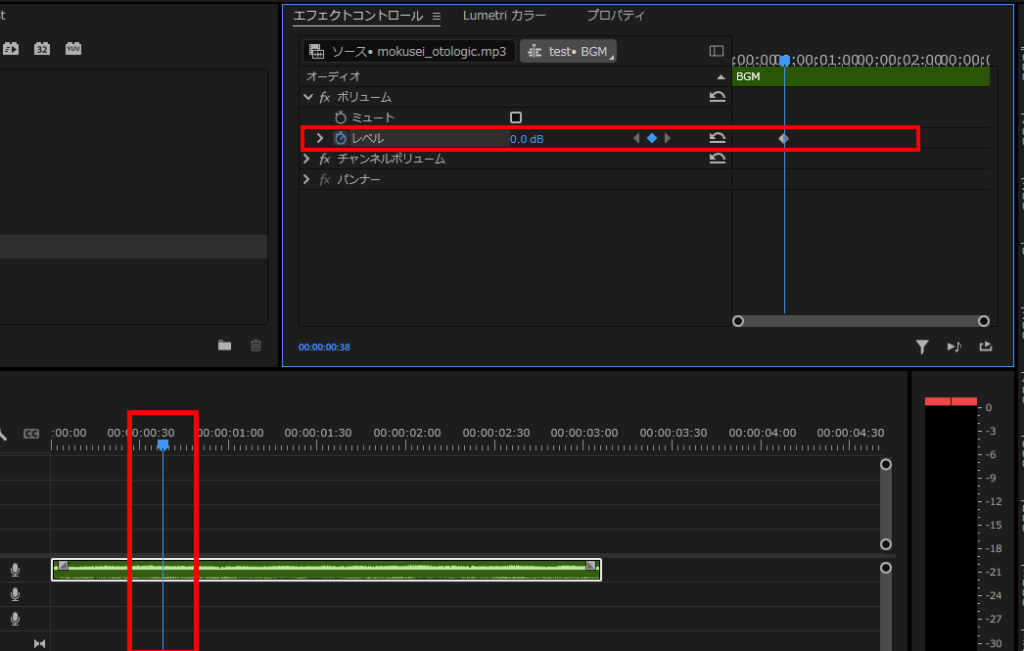Select the test • BGM clip button
The image size is (1024, 651).
click(x=567, y=51)
